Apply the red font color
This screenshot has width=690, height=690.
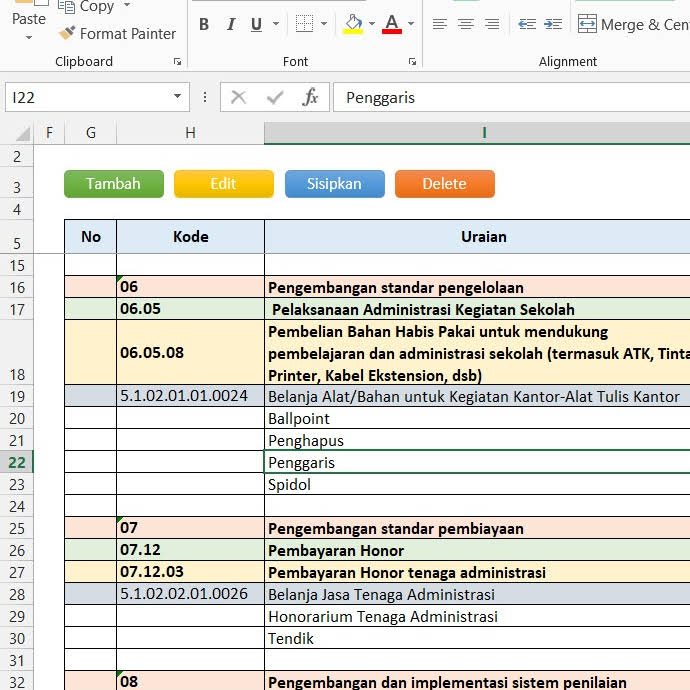391,25
